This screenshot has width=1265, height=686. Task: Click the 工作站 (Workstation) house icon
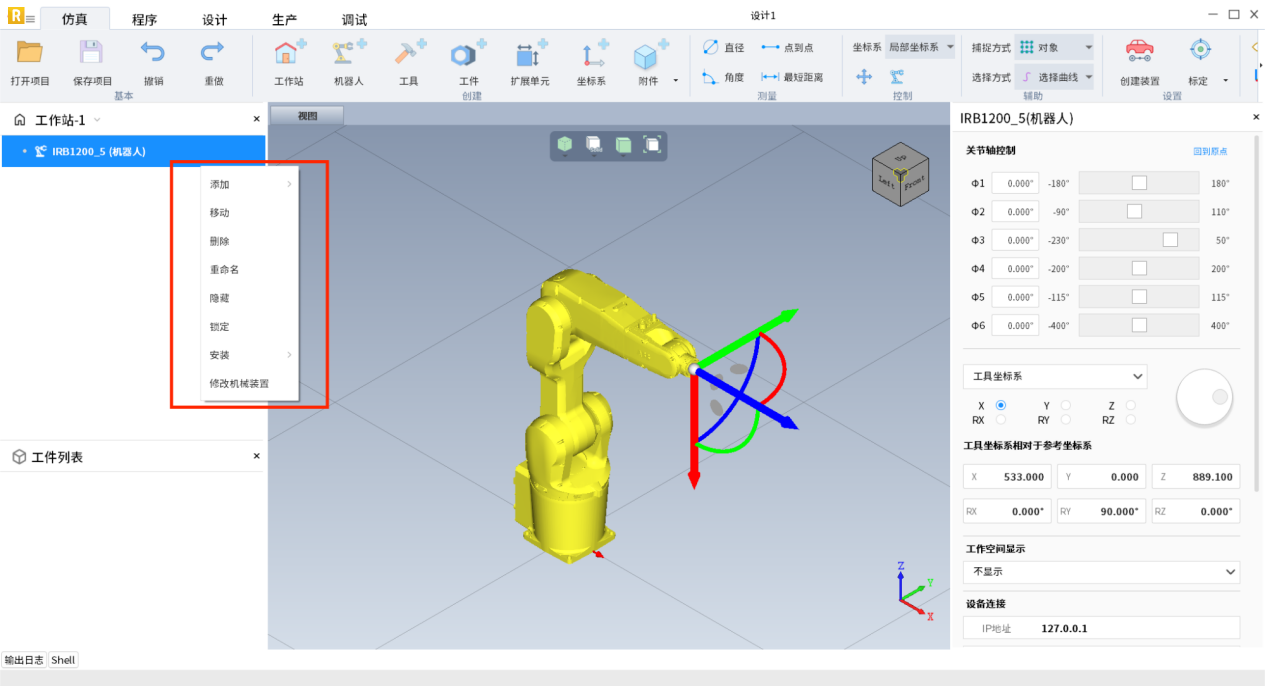pyautogui.click(x=289, y=56)
